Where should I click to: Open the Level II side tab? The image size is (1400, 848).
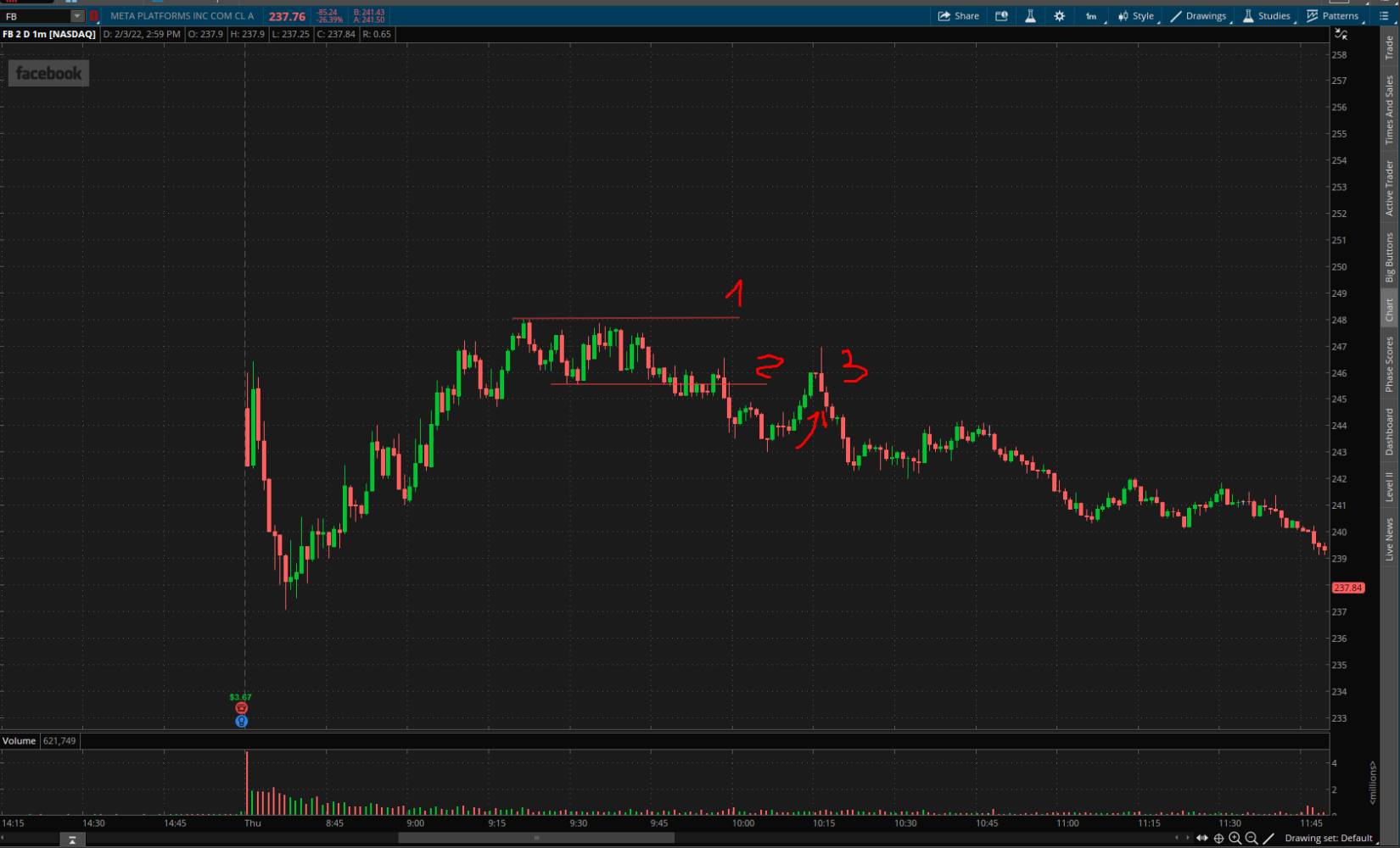coord(1389,486)
